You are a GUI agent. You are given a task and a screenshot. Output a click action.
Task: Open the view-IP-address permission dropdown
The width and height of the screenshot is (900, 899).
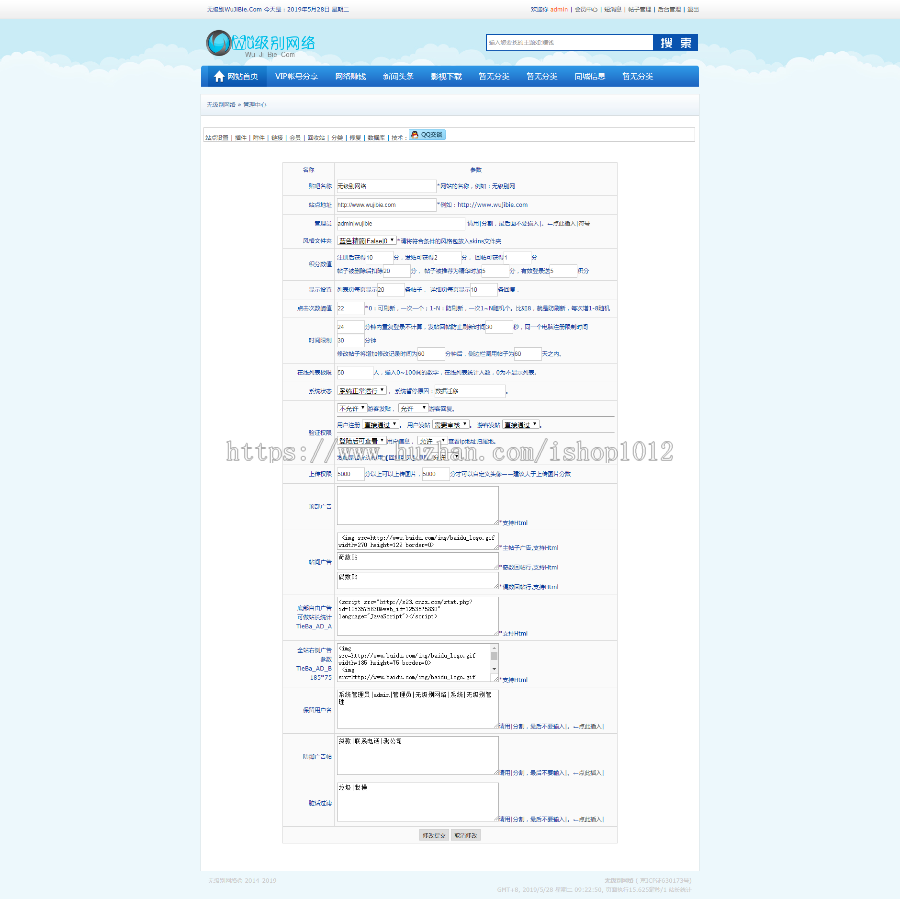click(432, 441)
